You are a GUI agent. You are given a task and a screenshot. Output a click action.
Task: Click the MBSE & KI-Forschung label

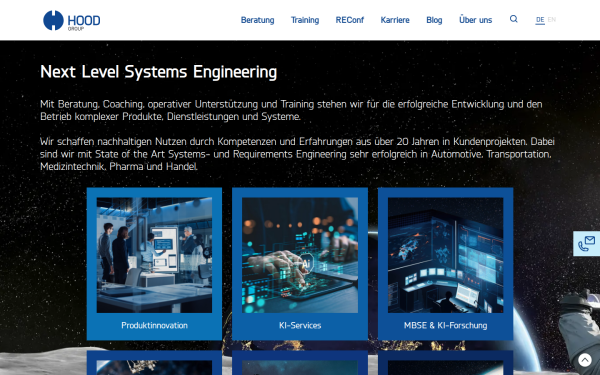[x=445, y=326]
